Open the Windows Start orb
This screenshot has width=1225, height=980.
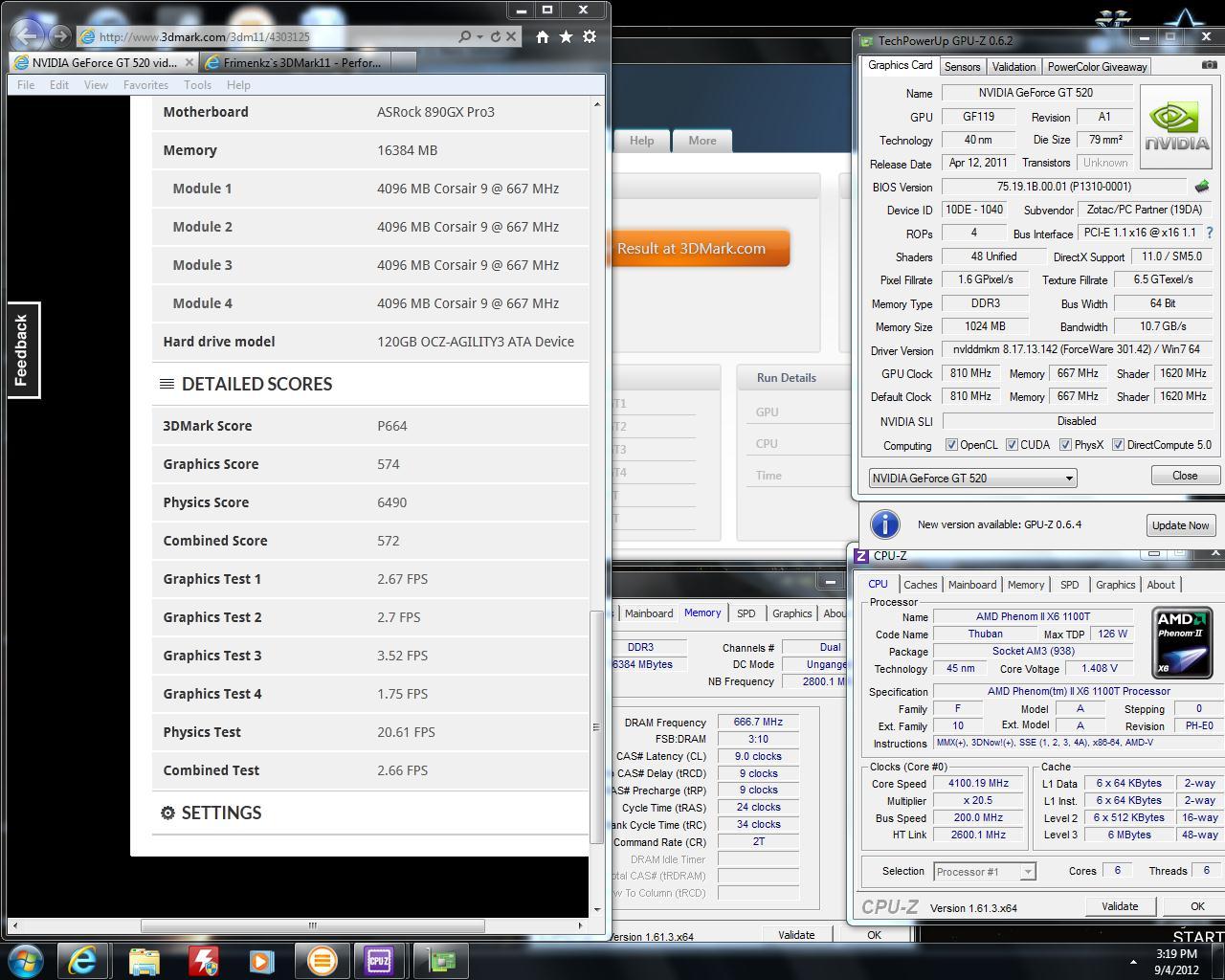(x=26, y=960)
